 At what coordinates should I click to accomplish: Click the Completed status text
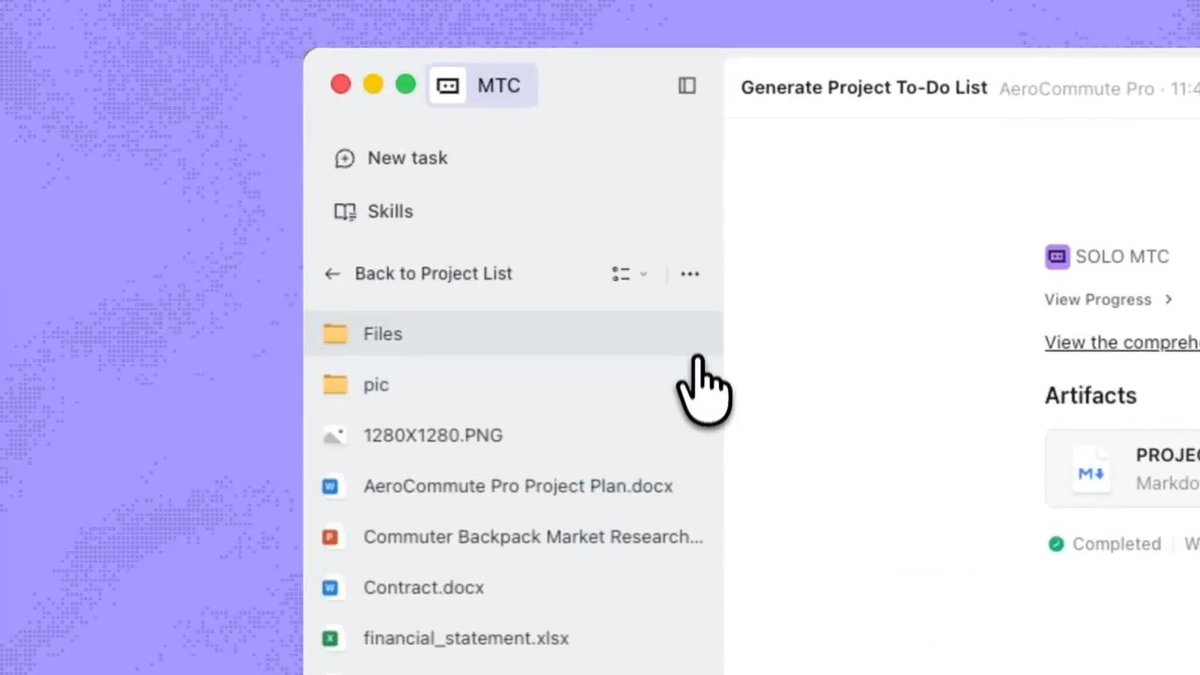click(1117, 544)
